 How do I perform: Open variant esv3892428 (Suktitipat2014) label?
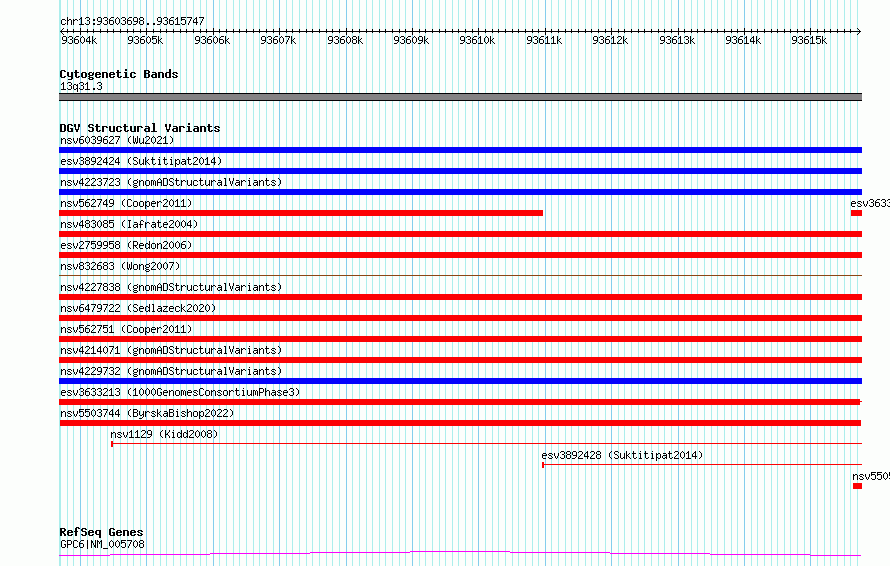622,455
